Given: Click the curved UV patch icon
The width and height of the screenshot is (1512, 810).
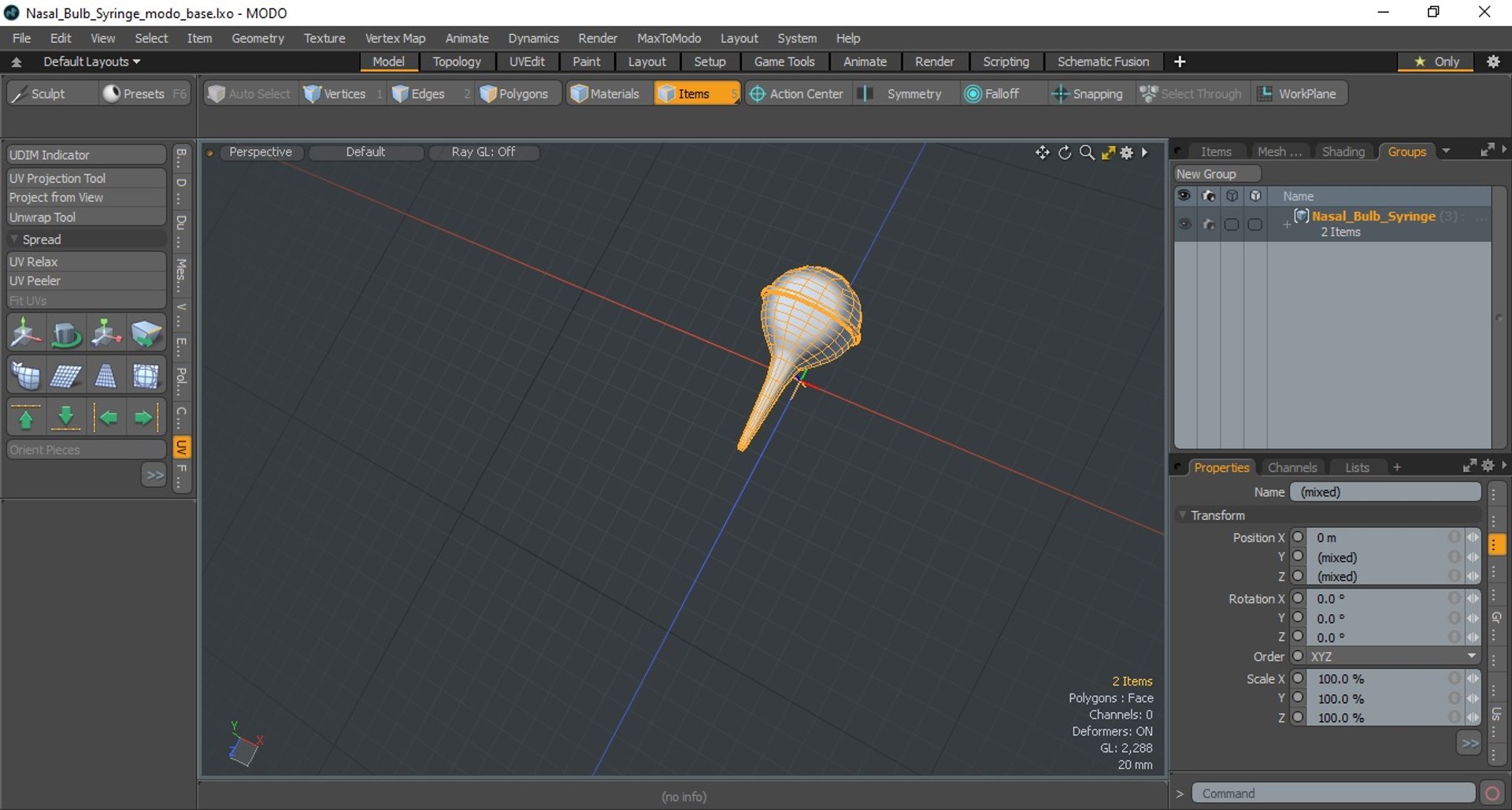Looking at the screenshot, I should pos(26,376).
